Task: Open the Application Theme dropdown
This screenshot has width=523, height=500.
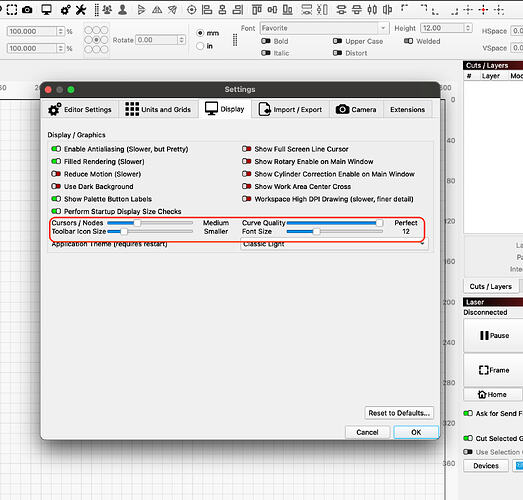Action: pyautogui.click(x=334, y=244)
